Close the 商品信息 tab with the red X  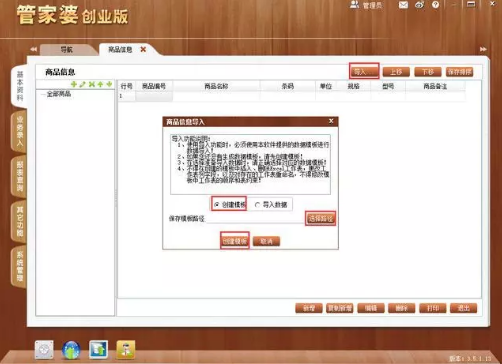[x=143, y=49]
